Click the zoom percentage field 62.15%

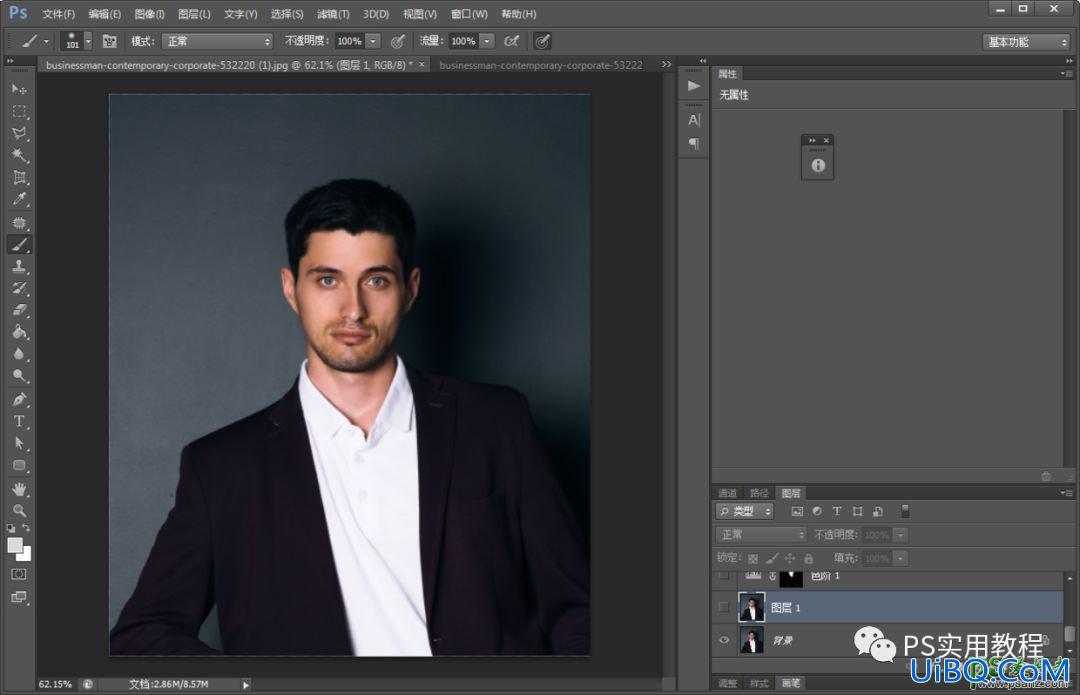tap(55, 684)
